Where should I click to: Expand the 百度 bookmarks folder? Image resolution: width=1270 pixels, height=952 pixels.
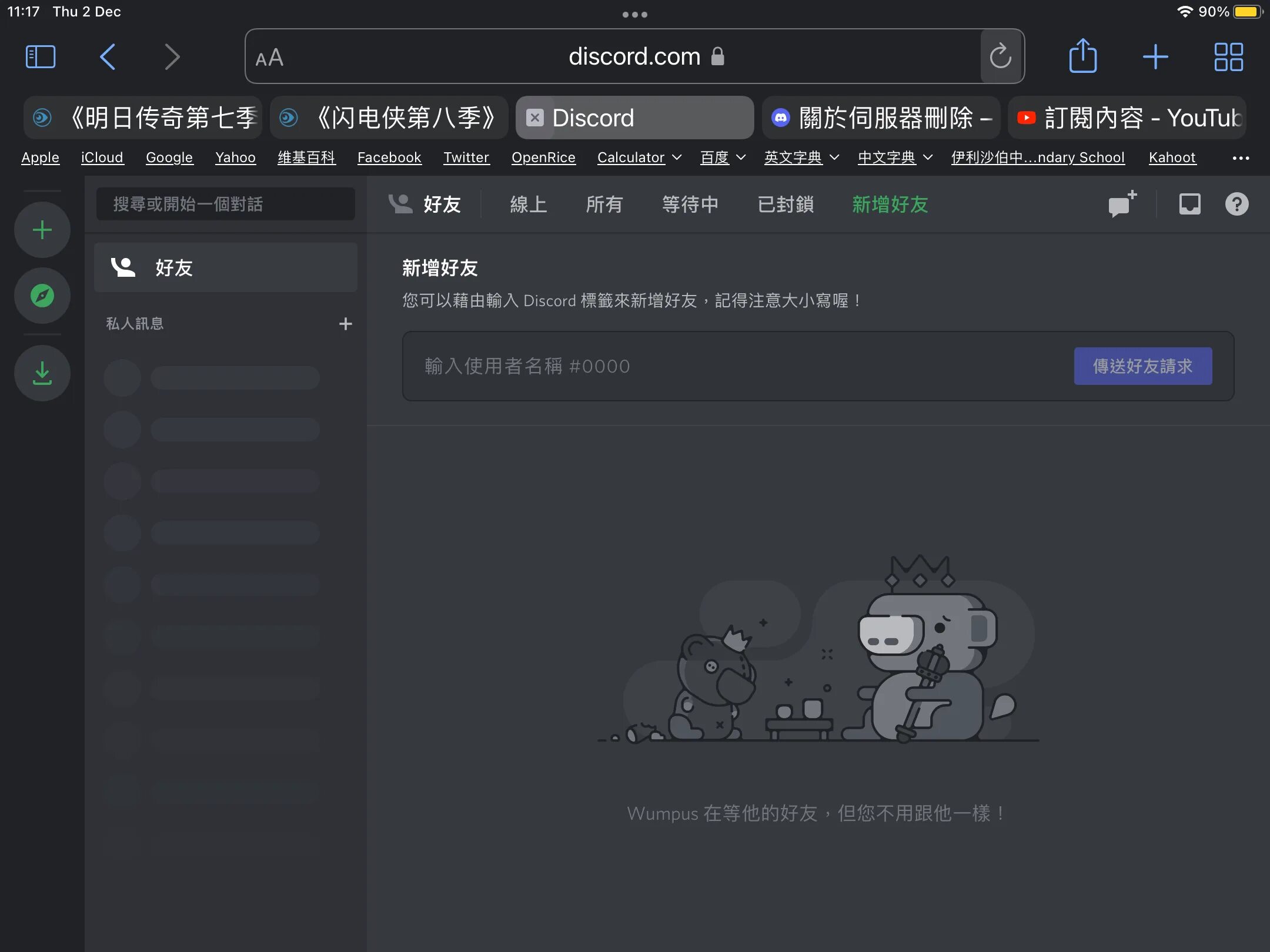(723, 157)
